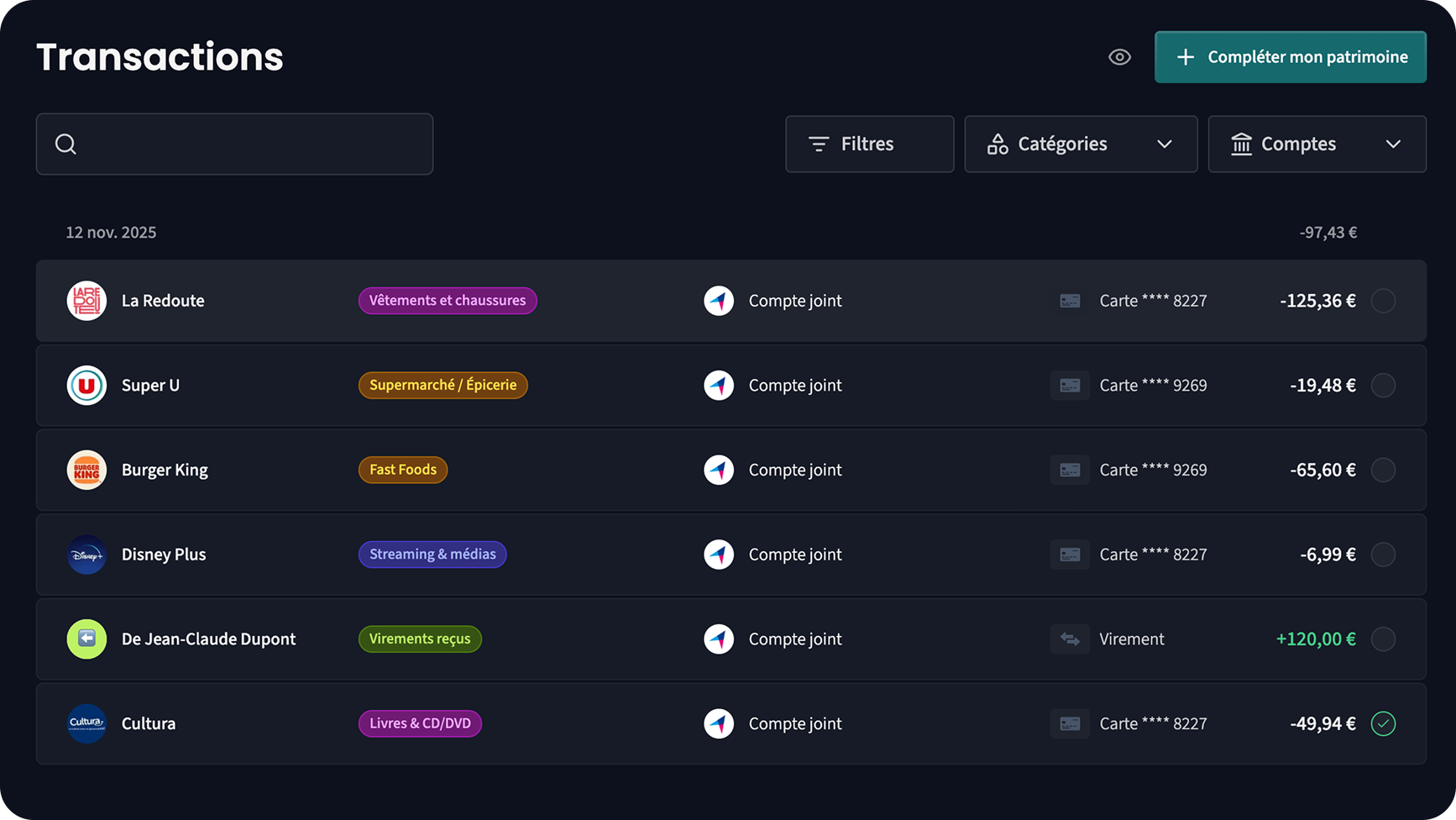The image size is (1456, 820).
Task: Click the card icon on La Redoute row
Action: (x=1070, y=301)
